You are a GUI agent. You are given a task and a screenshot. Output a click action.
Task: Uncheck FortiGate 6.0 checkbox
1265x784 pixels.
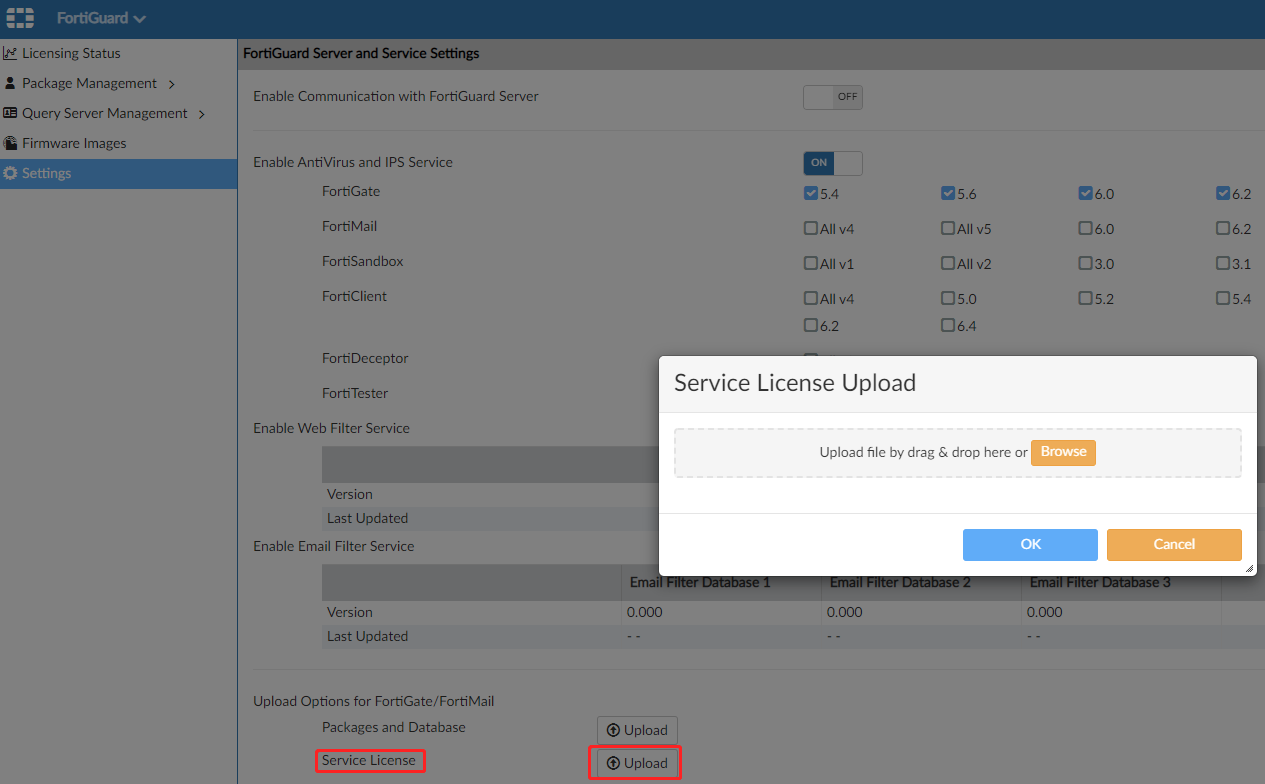(1085, 193)
